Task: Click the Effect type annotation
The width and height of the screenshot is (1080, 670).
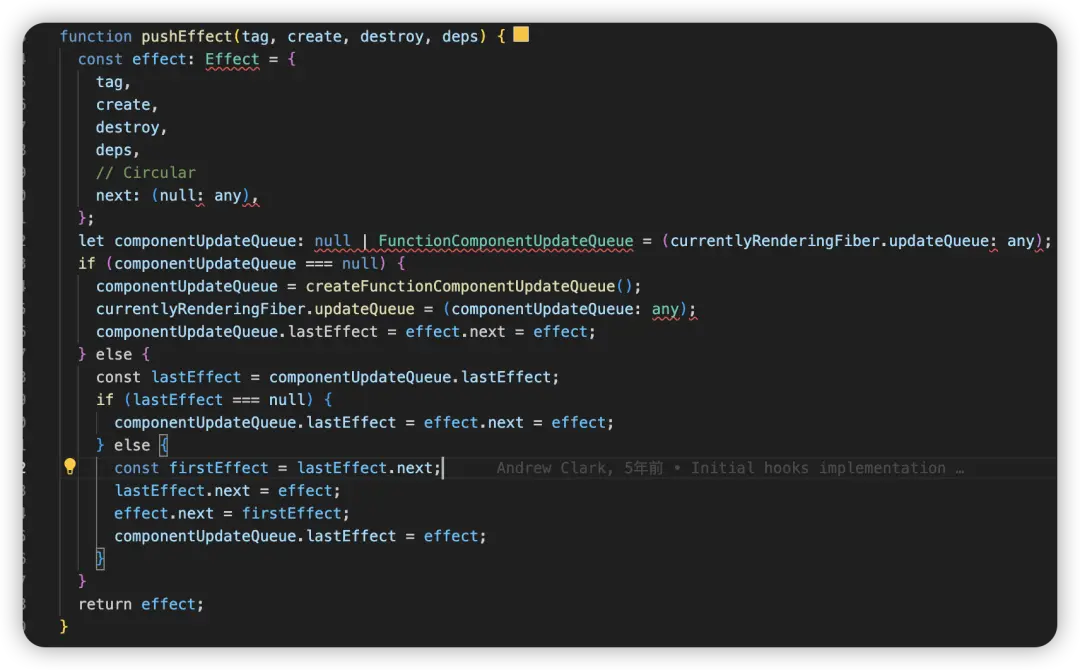Action: [232, 59]
